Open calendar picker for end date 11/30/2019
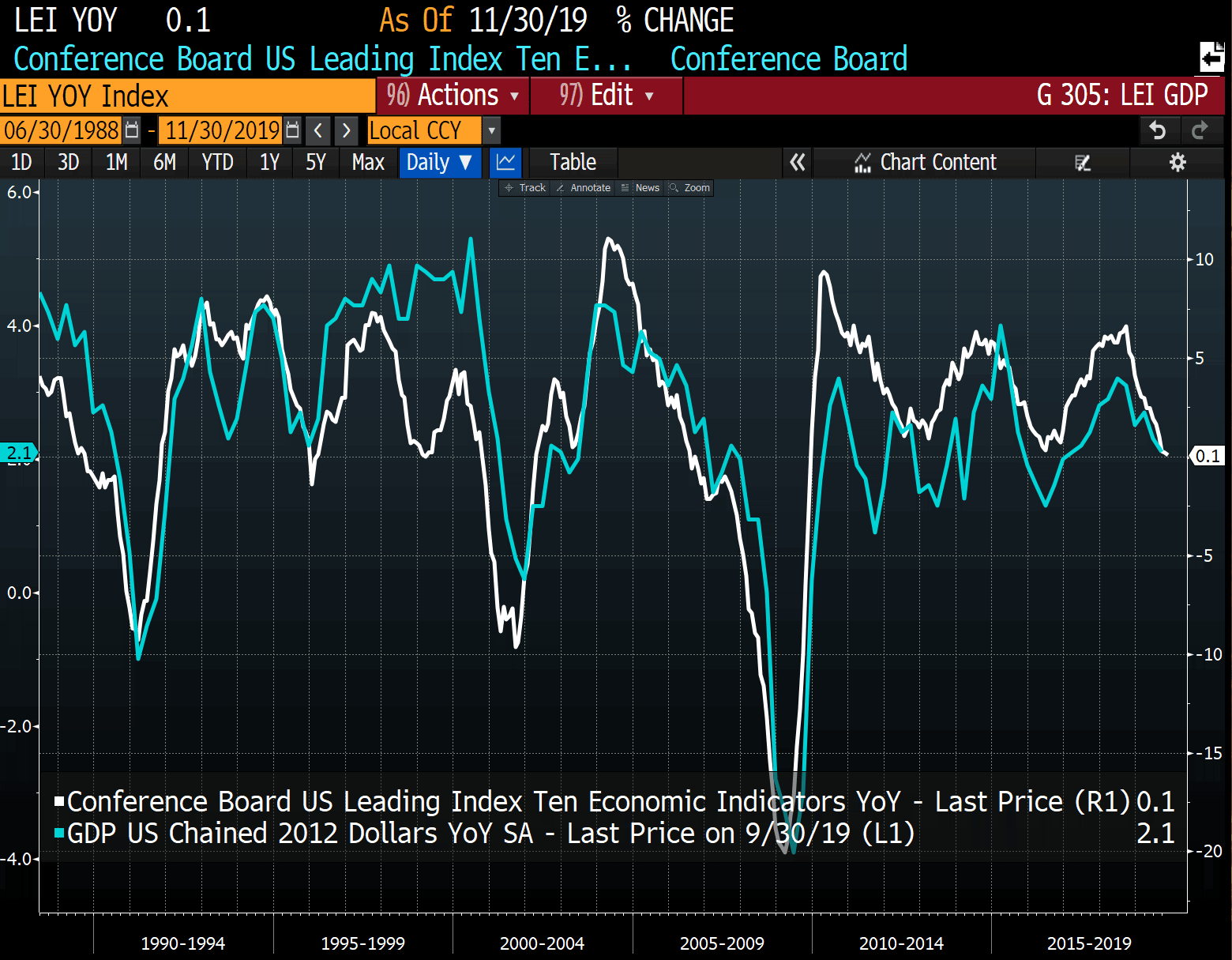This screenshot has height=960, width=1232. click(x=292, y=130)
